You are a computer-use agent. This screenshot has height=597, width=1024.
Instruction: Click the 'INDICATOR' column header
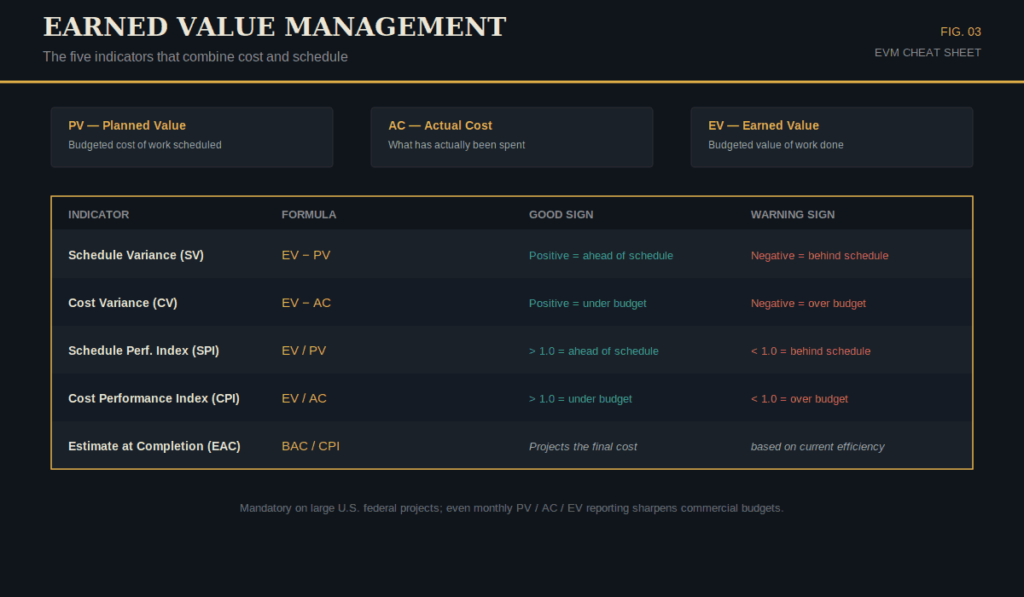99,214
